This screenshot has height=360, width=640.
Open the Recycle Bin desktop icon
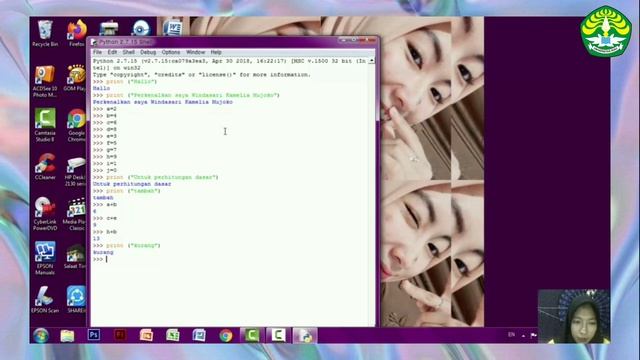coord(45,33)
